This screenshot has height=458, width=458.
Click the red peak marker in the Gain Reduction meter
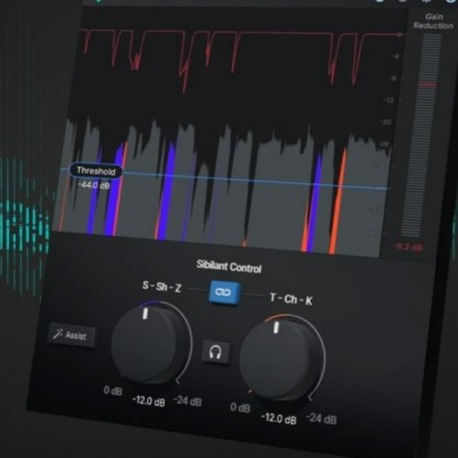pos(428,85)
